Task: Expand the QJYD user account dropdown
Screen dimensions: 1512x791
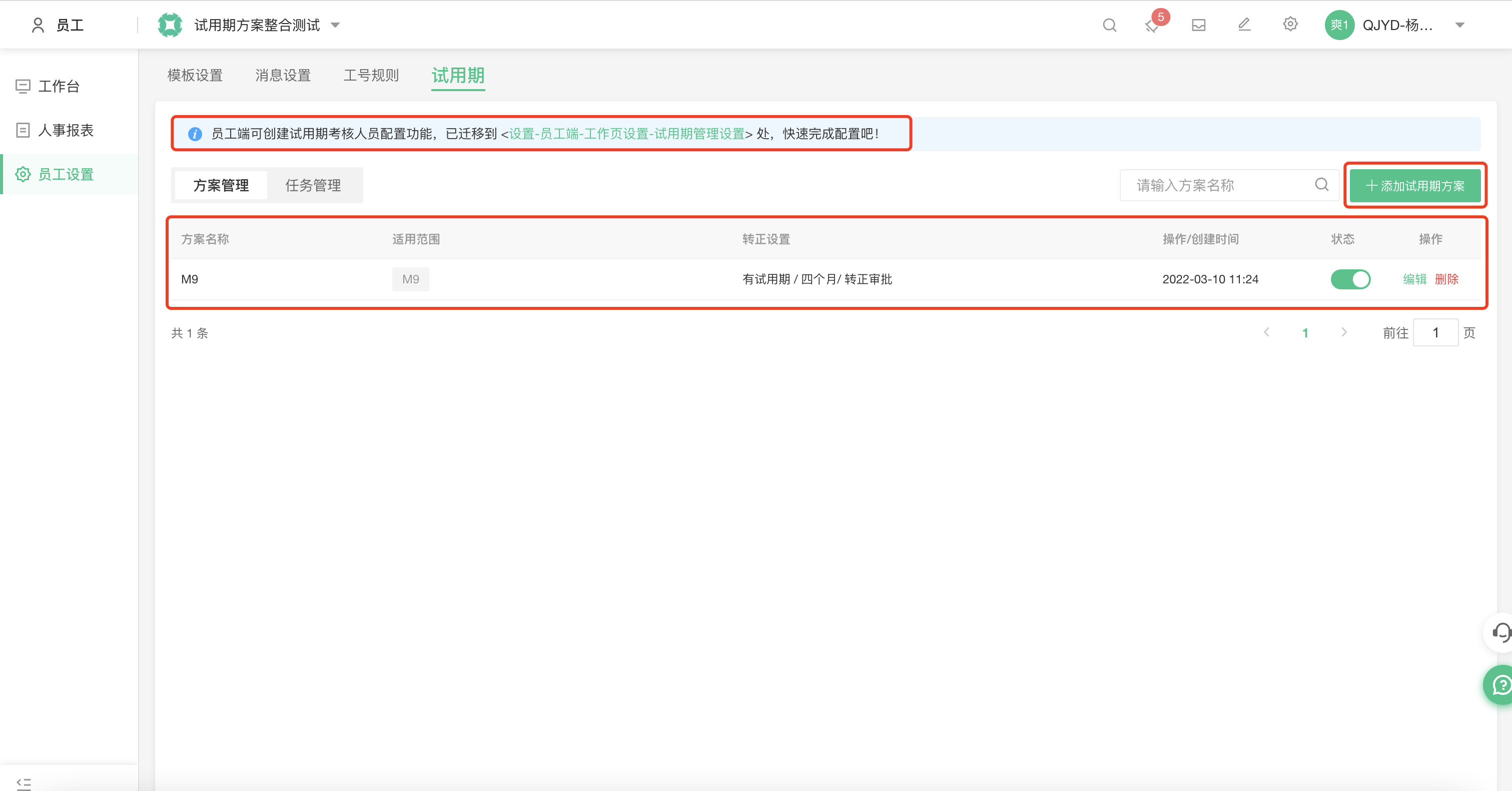Action: [1460, 25]
